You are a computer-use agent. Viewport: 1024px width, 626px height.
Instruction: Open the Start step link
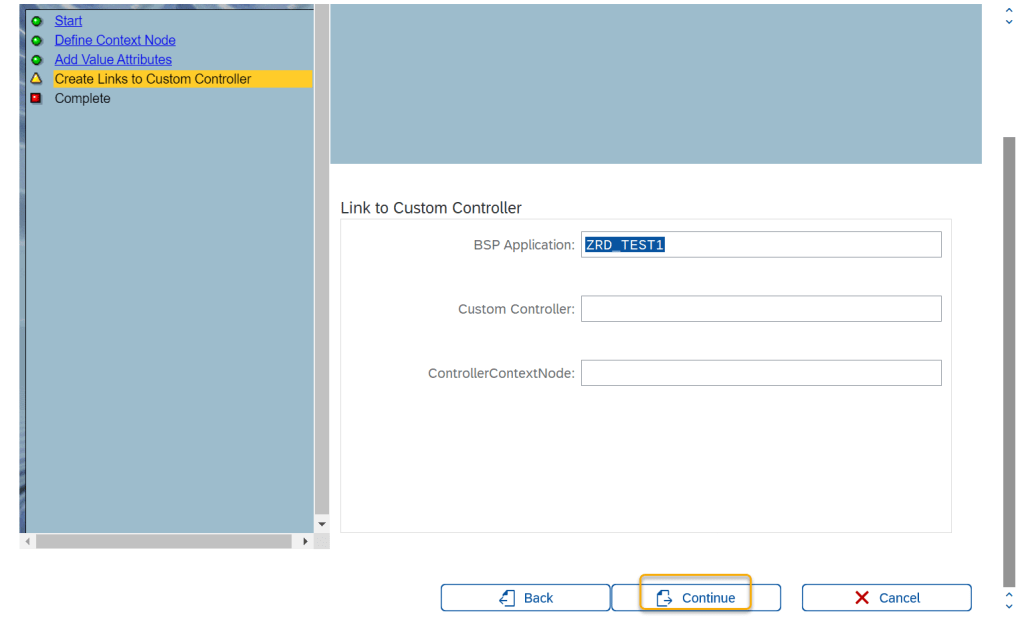[x=68, y=21]
